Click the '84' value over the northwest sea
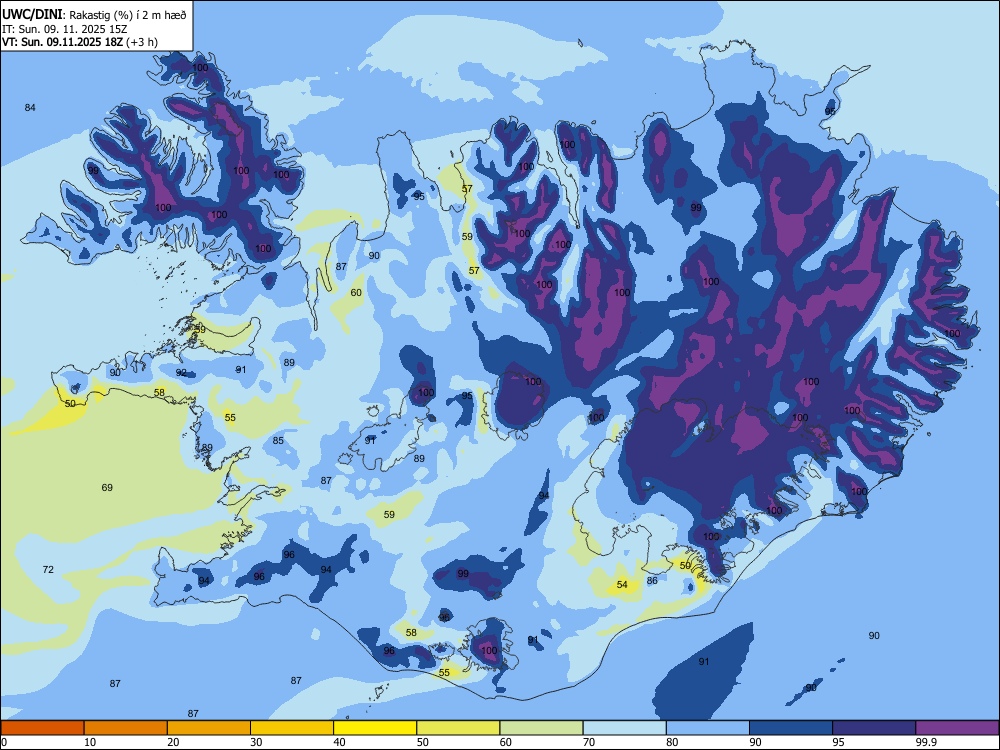The height and width of the screenshot is (750, 1000). click(30, 107)
